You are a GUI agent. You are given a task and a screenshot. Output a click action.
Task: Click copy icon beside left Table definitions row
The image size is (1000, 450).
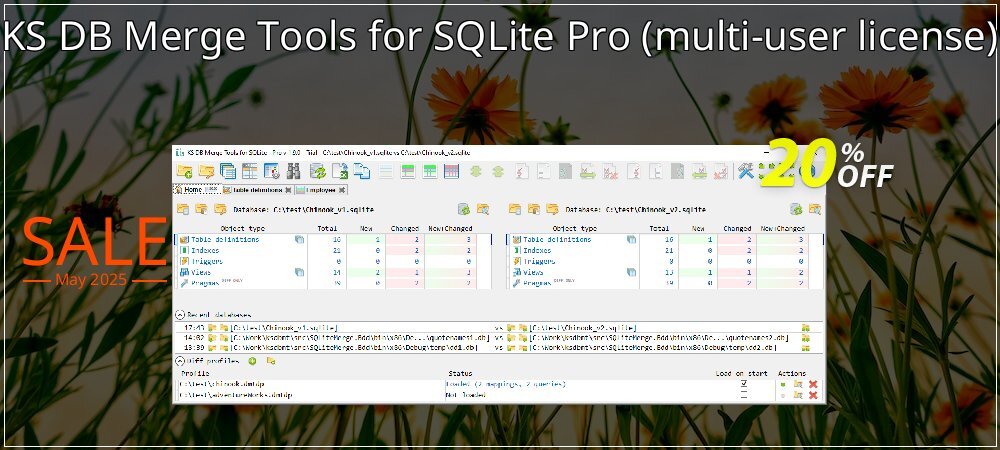point(299,240)
